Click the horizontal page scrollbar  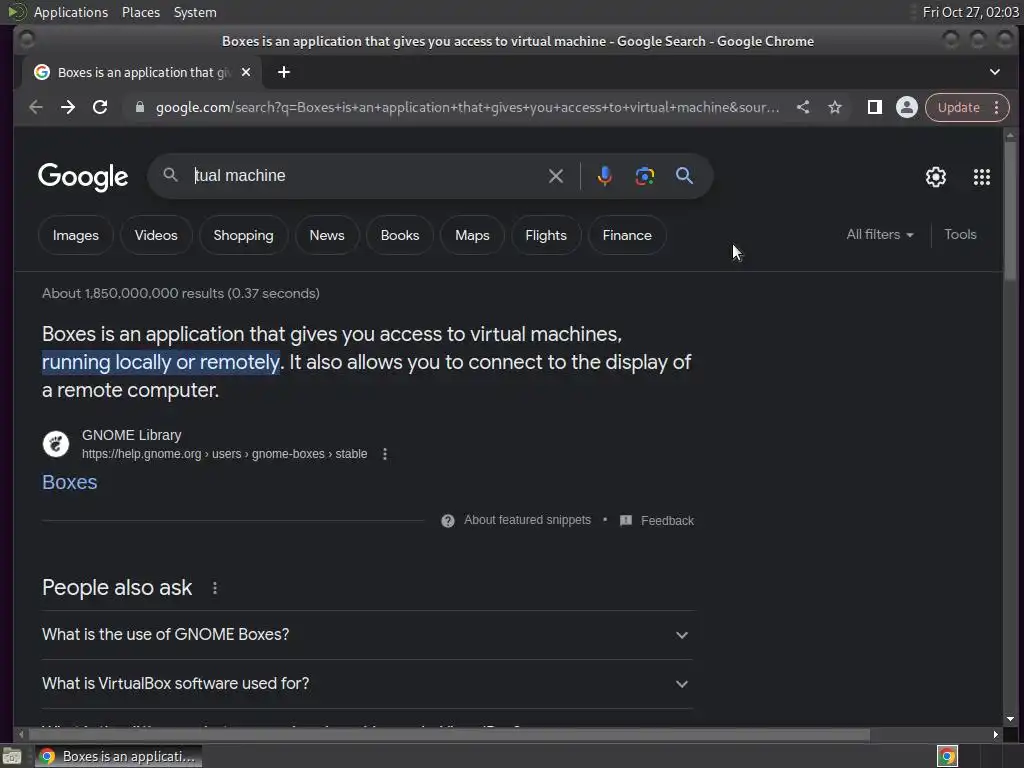(449, 735)
